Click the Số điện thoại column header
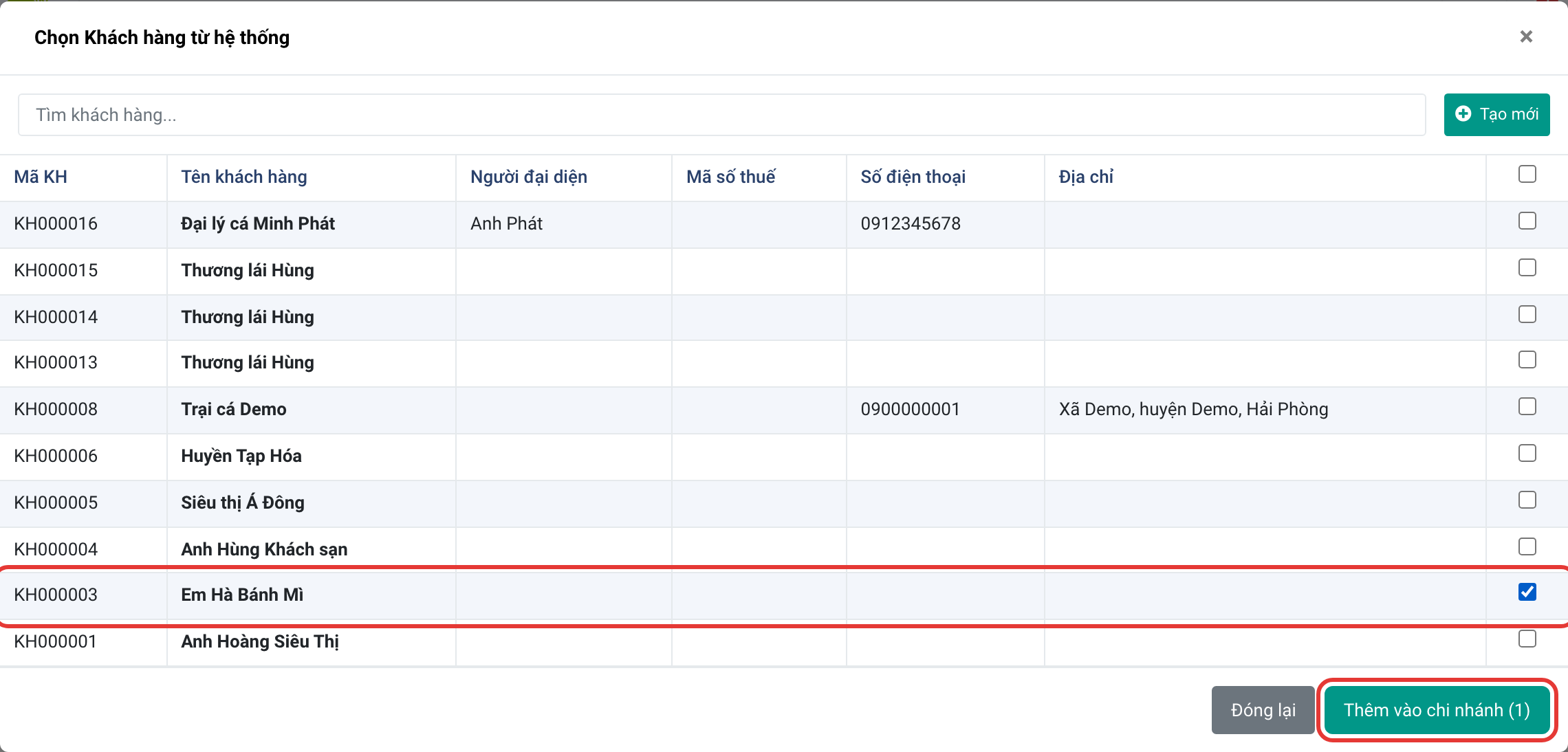1568x752 pixels. pyautogui.click(x=913, y=177)
